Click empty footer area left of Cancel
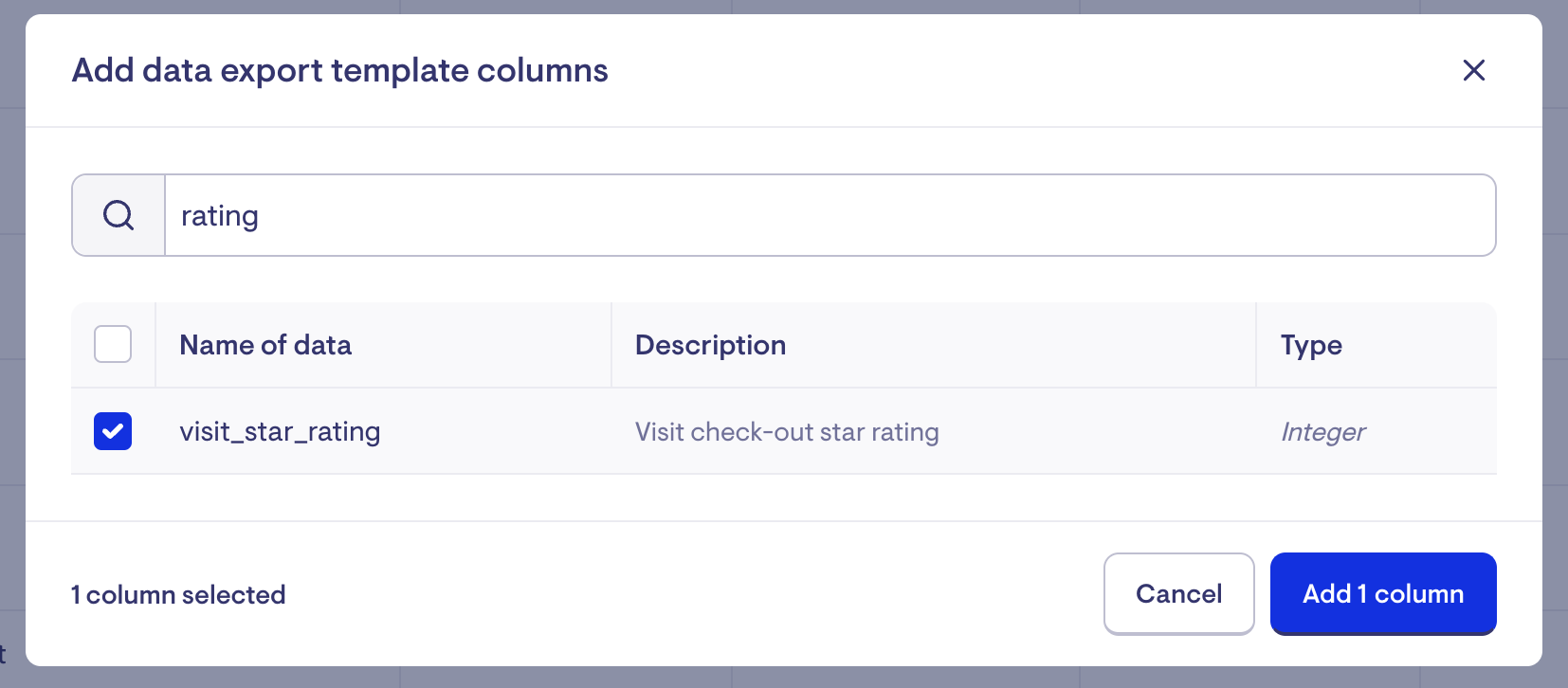The height and width of the screenshot is (688, 1568). (x=692, y=594)
